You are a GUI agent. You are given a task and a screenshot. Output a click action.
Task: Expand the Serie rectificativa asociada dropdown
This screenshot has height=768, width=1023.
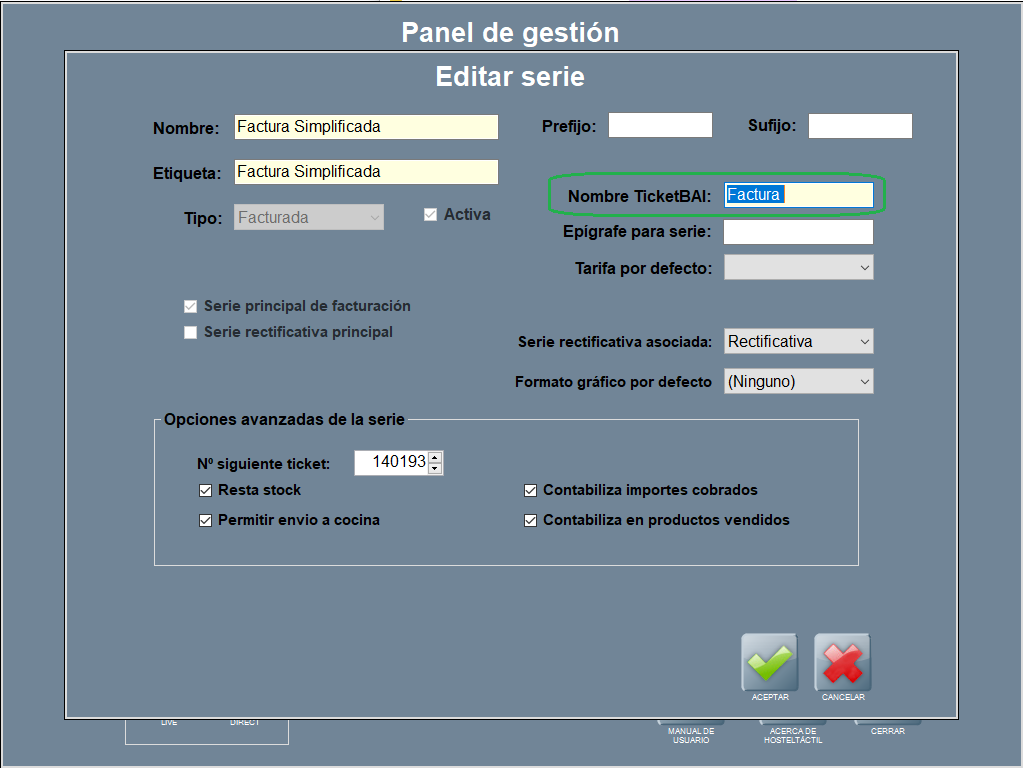pos(798,342)
